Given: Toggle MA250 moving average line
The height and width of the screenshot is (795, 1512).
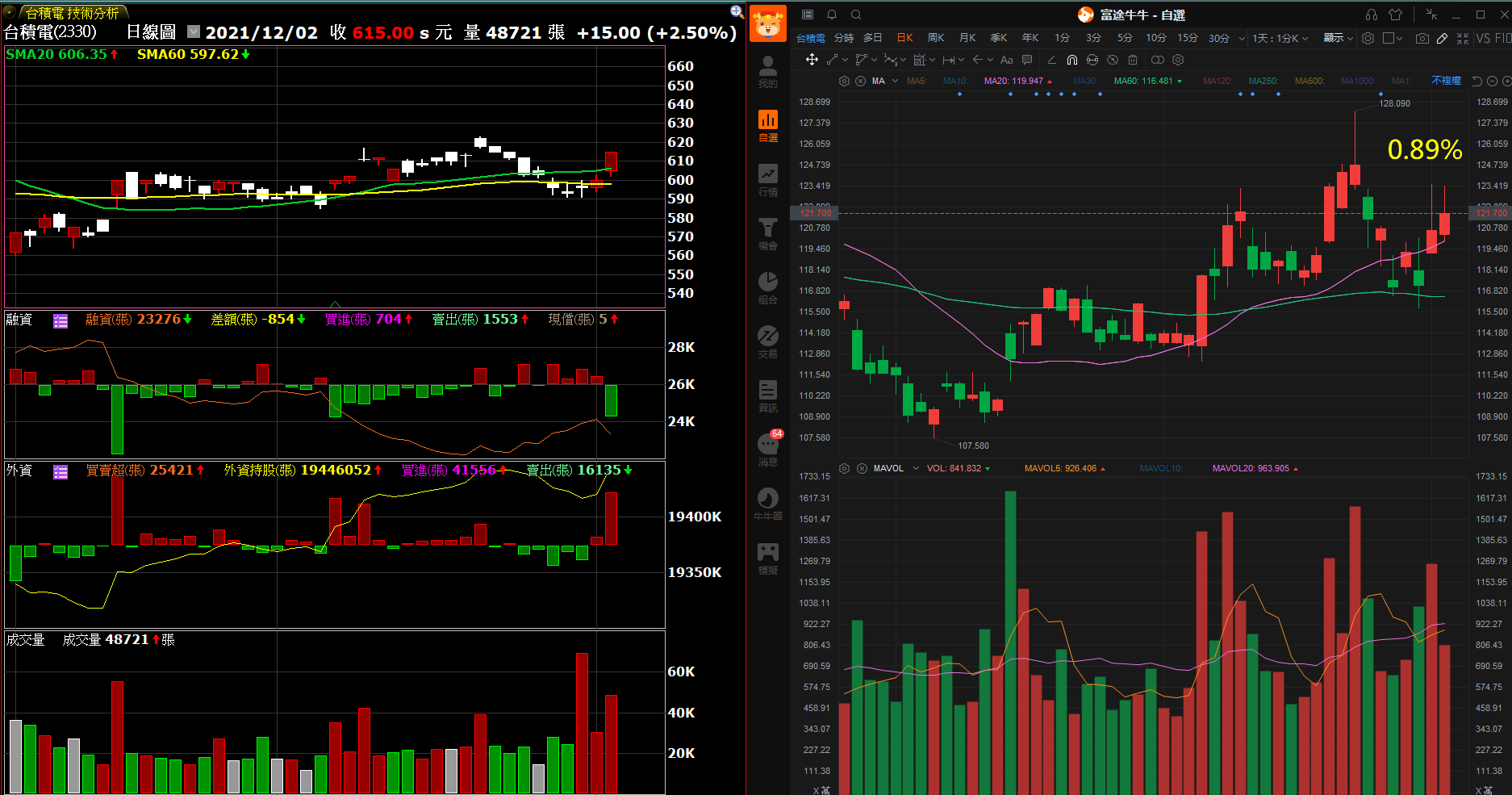Looking at the screenshot, I should 1263,81.
